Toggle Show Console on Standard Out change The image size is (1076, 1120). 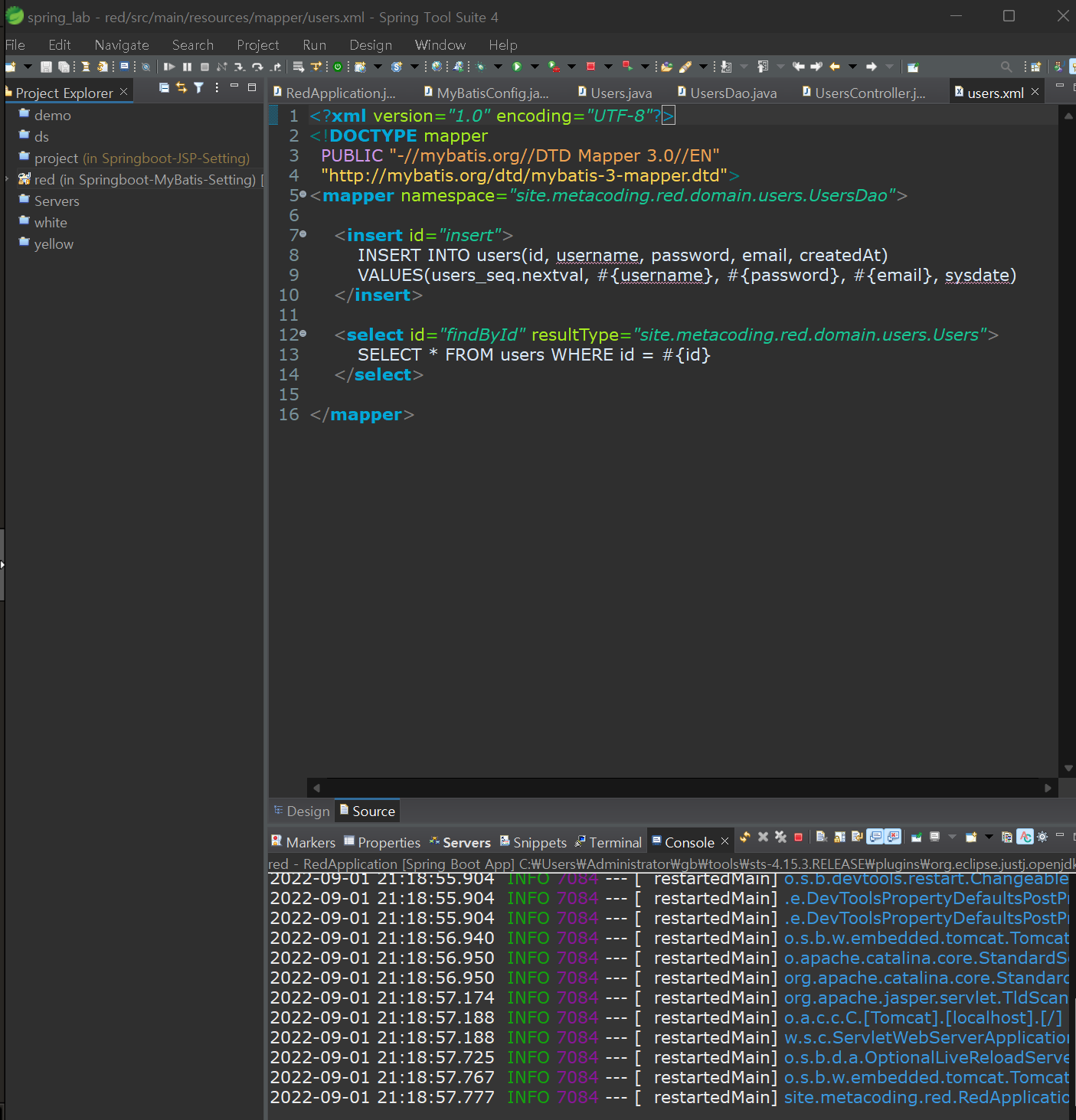pos(875,838)
